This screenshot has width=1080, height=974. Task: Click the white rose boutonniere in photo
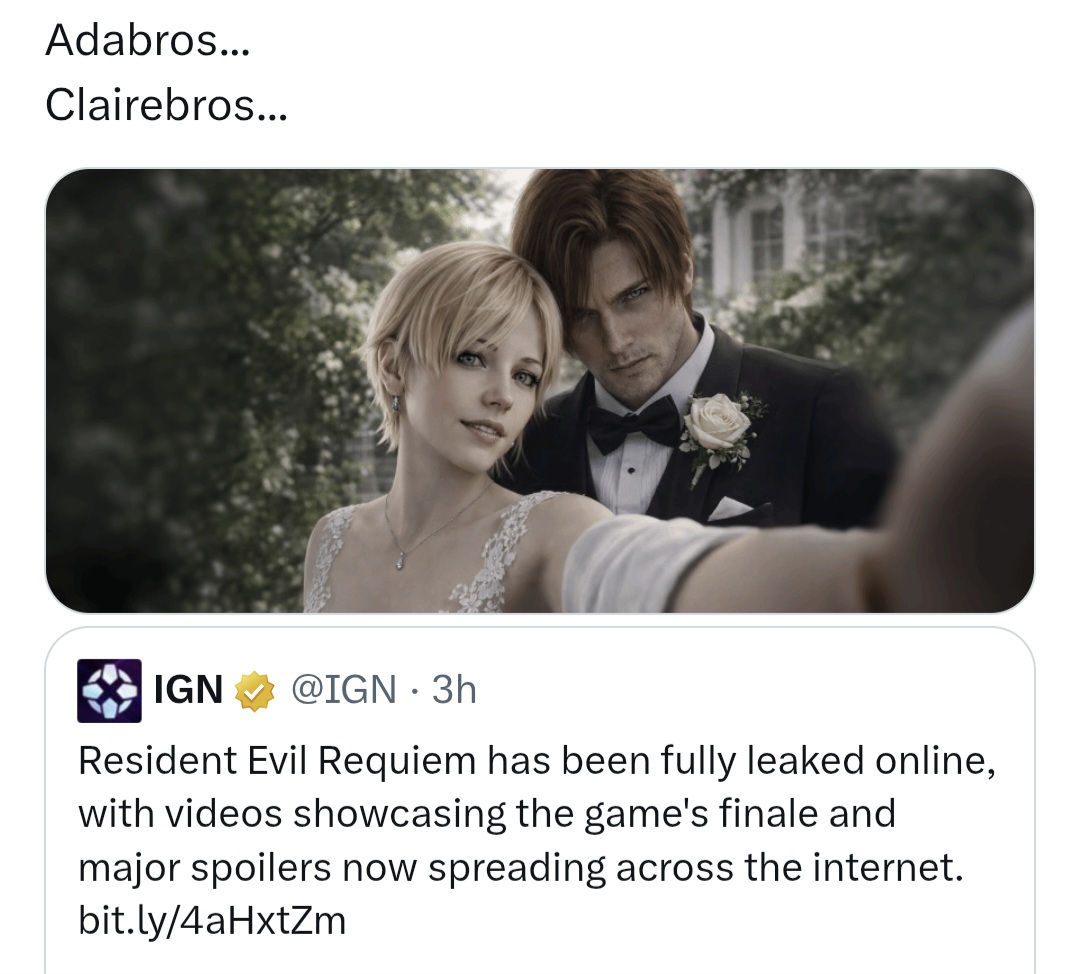719,426
